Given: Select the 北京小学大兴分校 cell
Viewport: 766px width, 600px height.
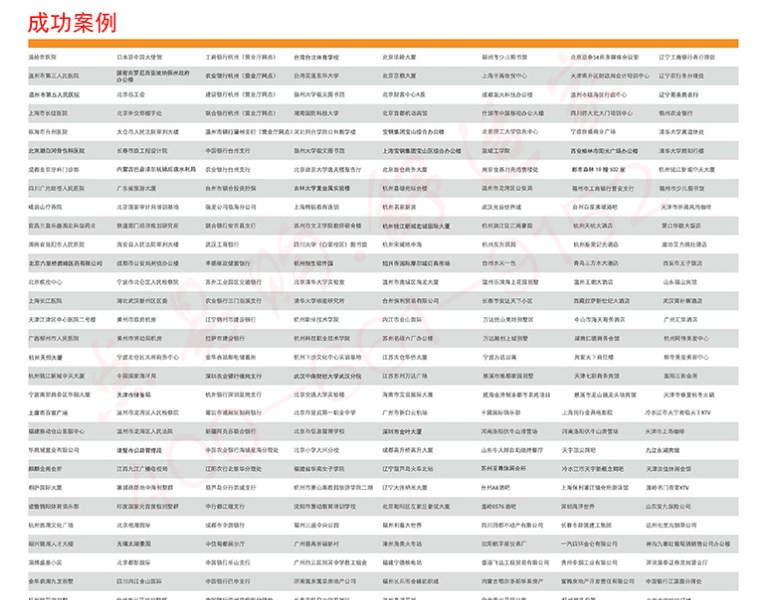Looking at the screenshot, I should point(316,450).
